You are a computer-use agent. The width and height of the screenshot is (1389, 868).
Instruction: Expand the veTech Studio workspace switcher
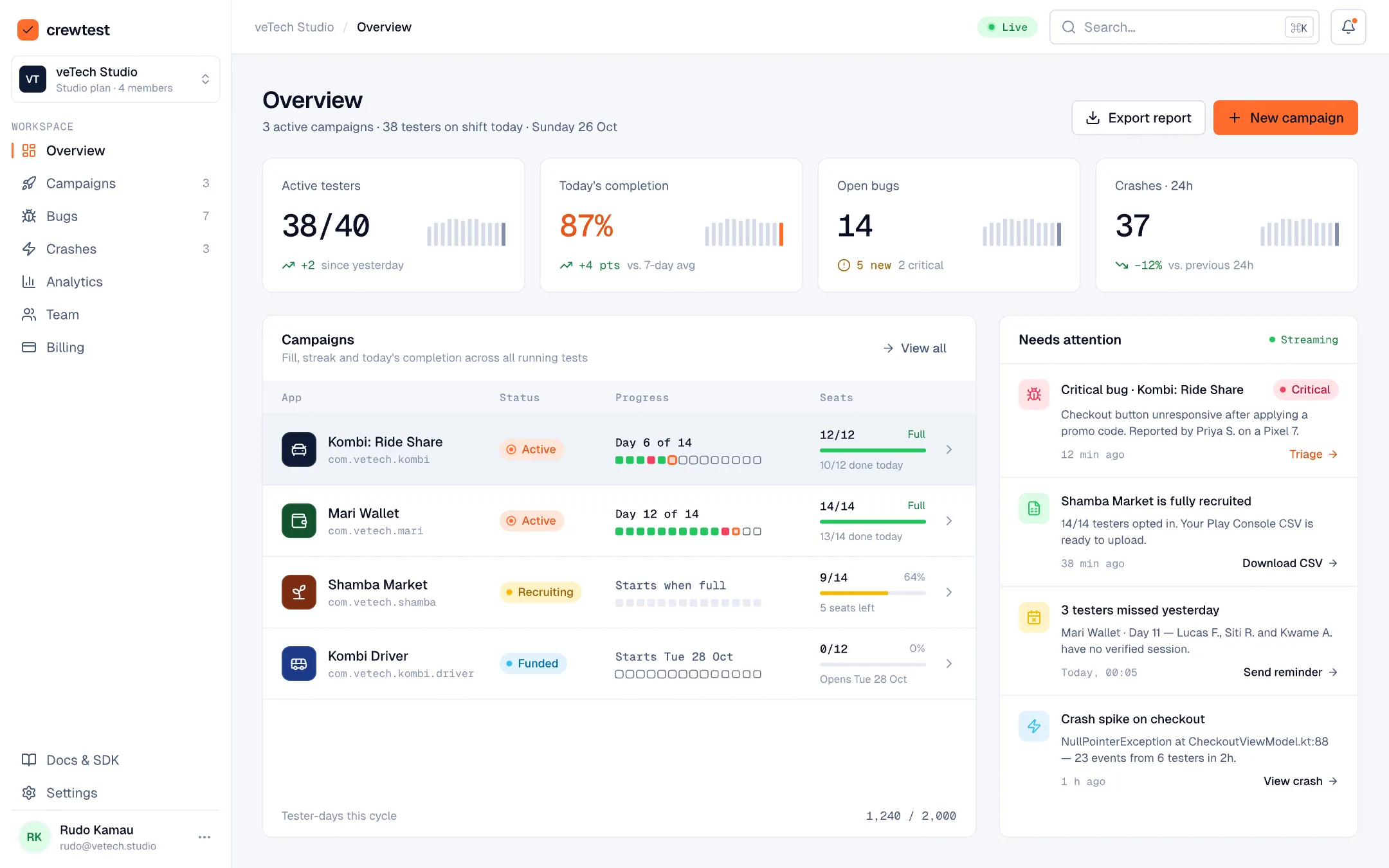pyautogui.click(x=116, y=79)
